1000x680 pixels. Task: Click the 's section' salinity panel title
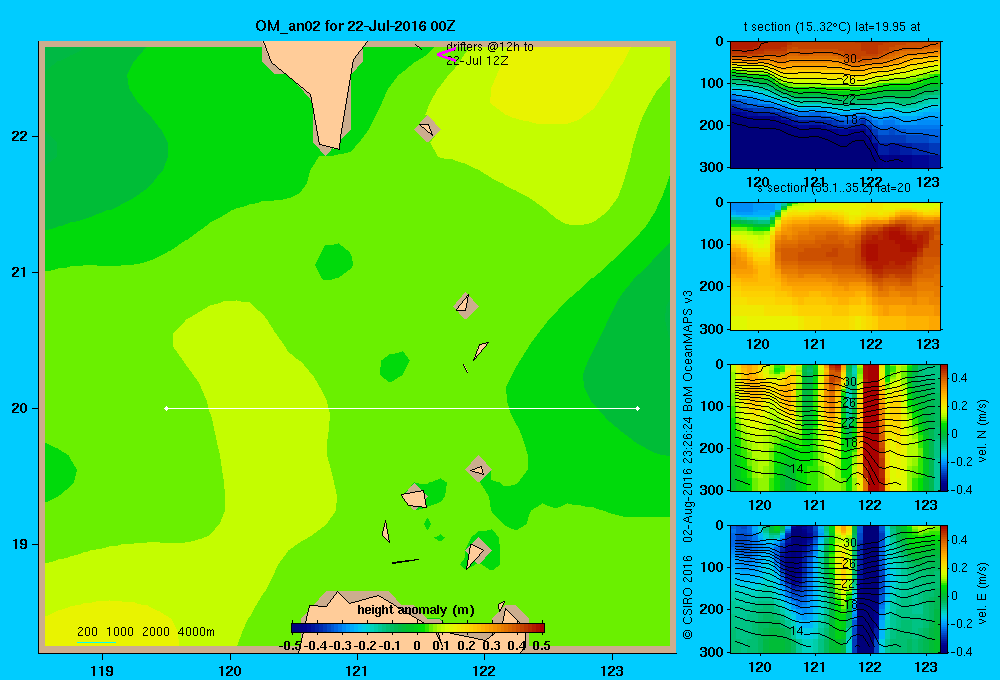click(833, 188)
